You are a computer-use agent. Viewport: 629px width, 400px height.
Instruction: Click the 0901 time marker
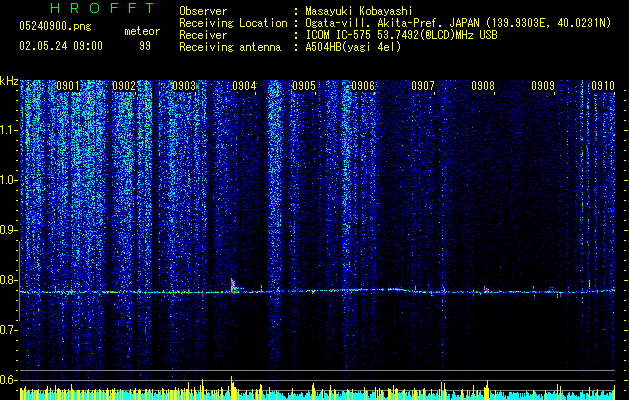coord(68,86)
